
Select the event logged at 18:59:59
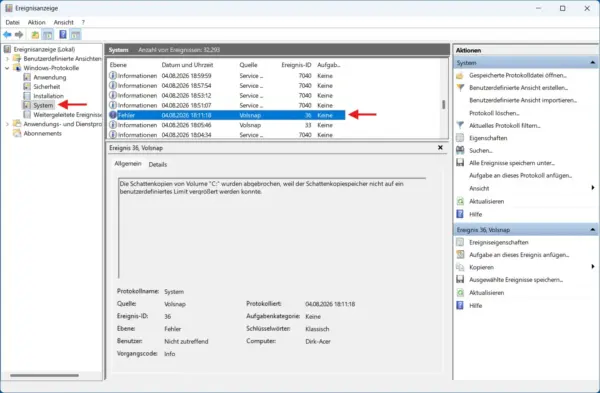pos(227,76)
